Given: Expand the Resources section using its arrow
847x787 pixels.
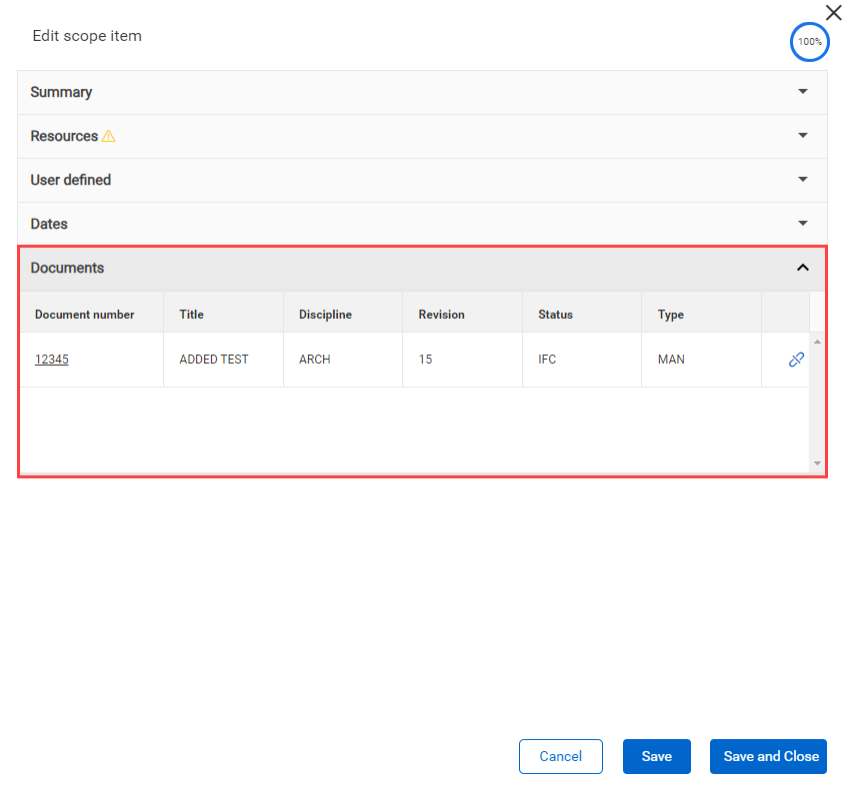Looking at the screenshot, I should (x=802, y=136).
